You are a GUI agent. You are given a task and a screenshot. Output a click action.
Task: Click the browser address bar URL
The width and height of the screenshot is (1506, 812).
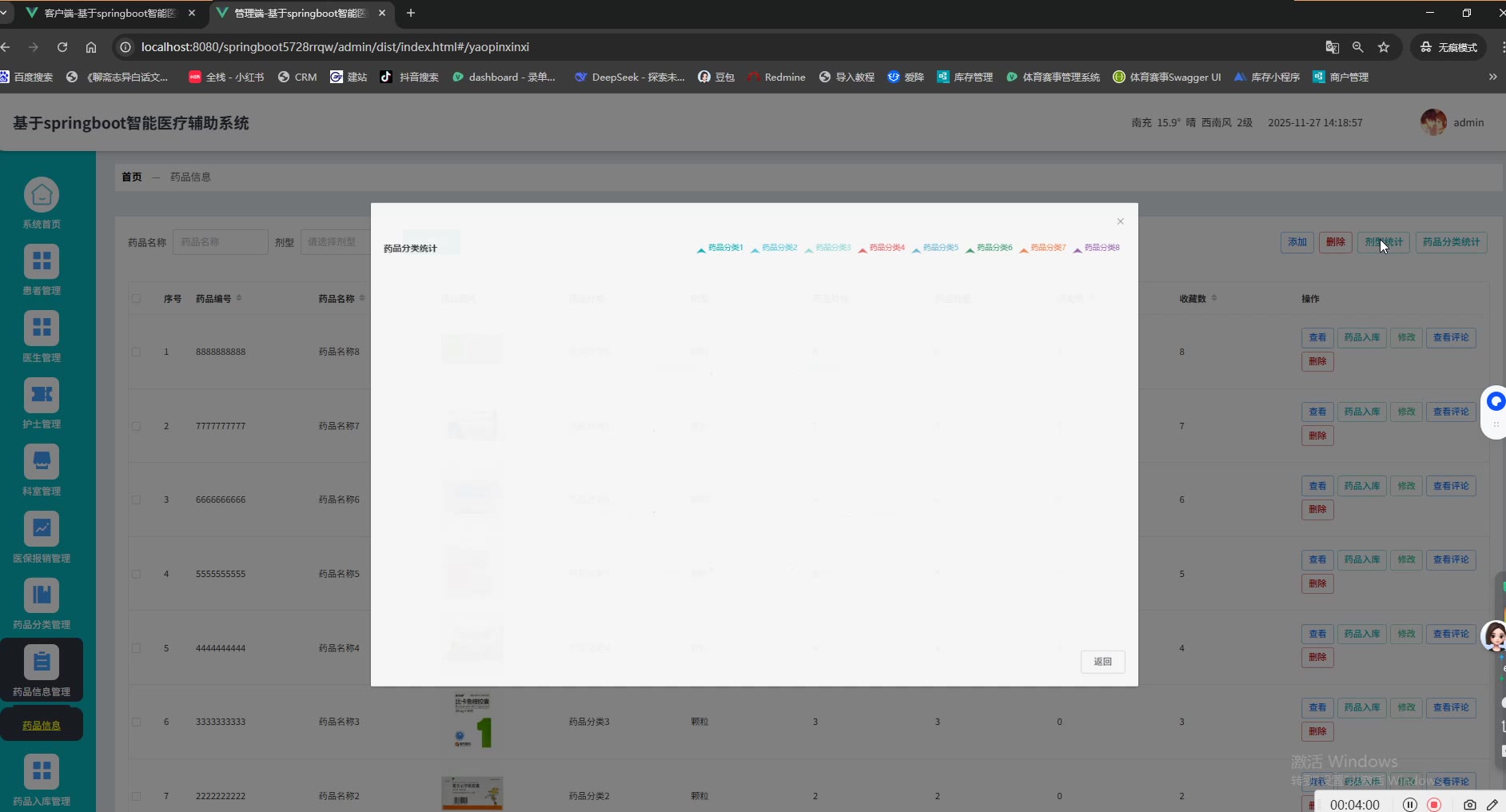tap(335, 47)
